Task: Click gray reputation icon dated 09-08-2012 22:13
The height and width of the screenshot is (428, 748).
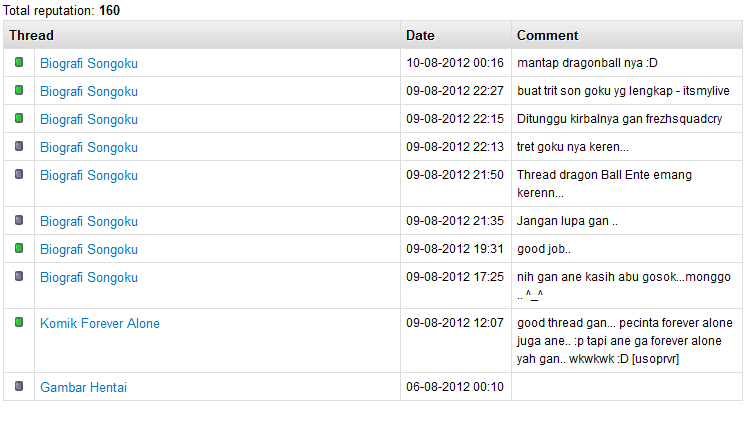Action: pos(19,146)
